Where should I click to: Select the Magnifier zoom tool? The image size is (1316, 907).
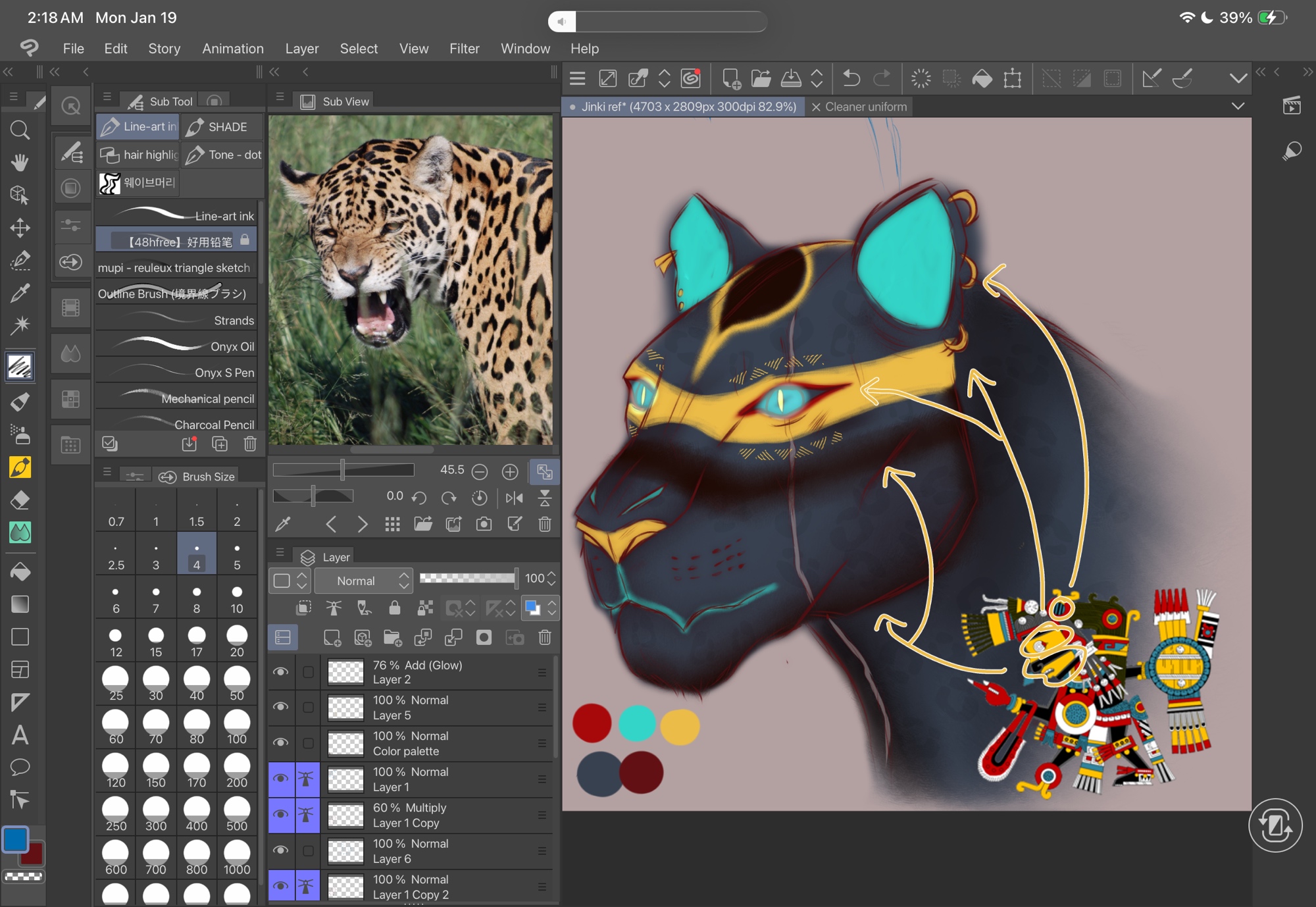20,130
